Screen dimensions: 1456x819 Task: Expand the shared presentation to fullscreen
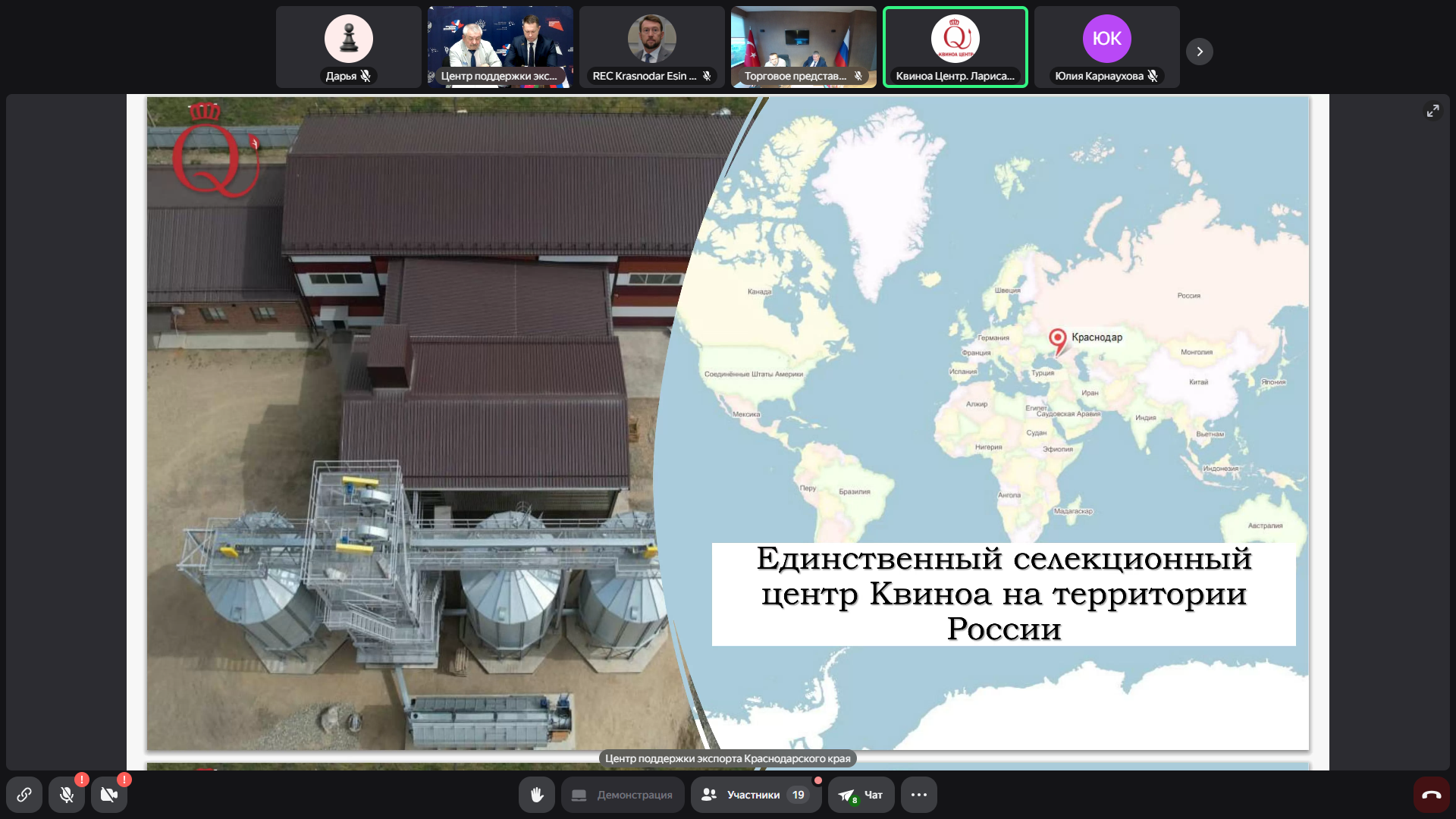[x=1432, y=111]
